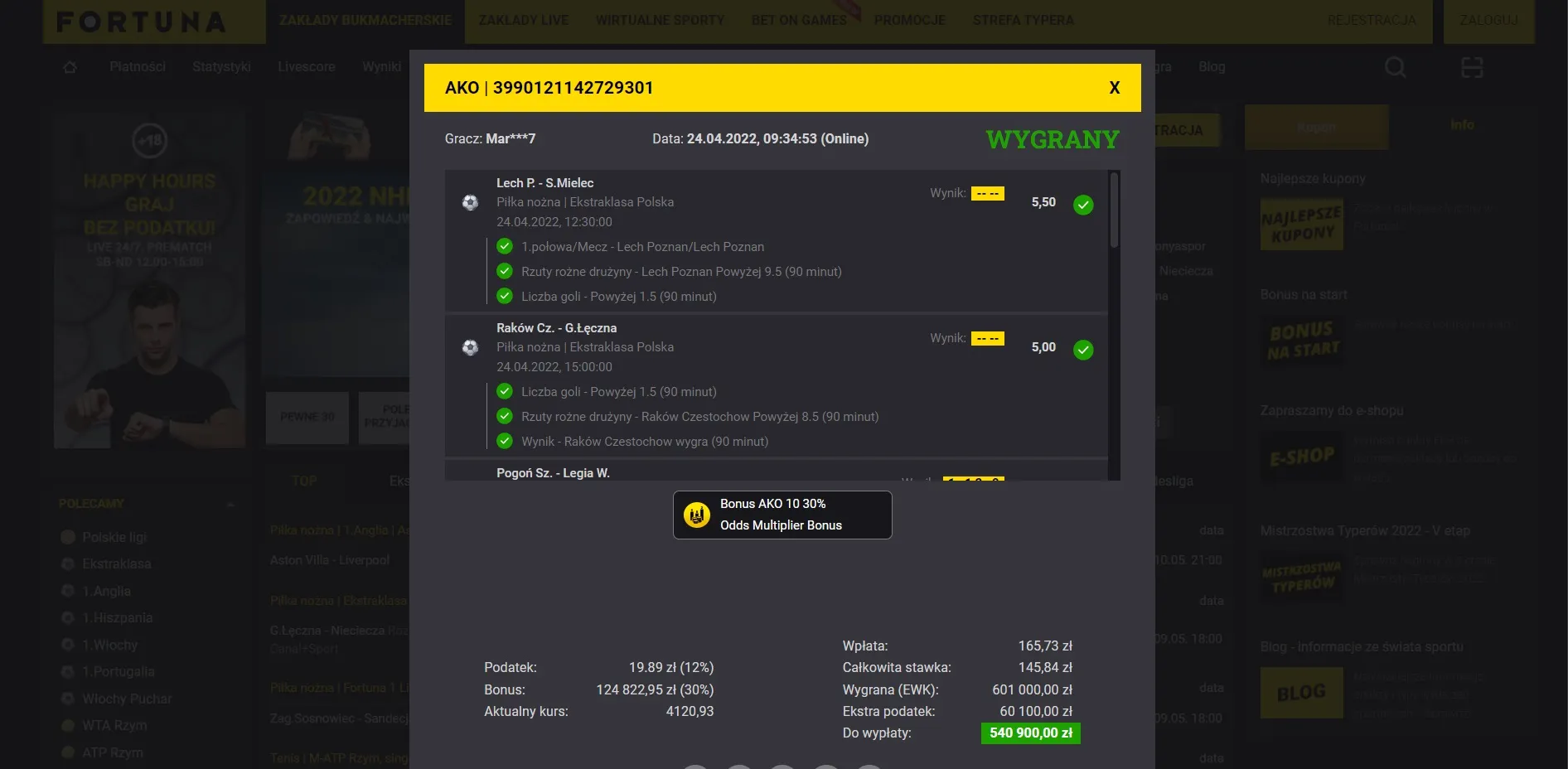Click the ticket scanner icon
This screenshot has width=1568, height=769.
(x=1472, y=67)
